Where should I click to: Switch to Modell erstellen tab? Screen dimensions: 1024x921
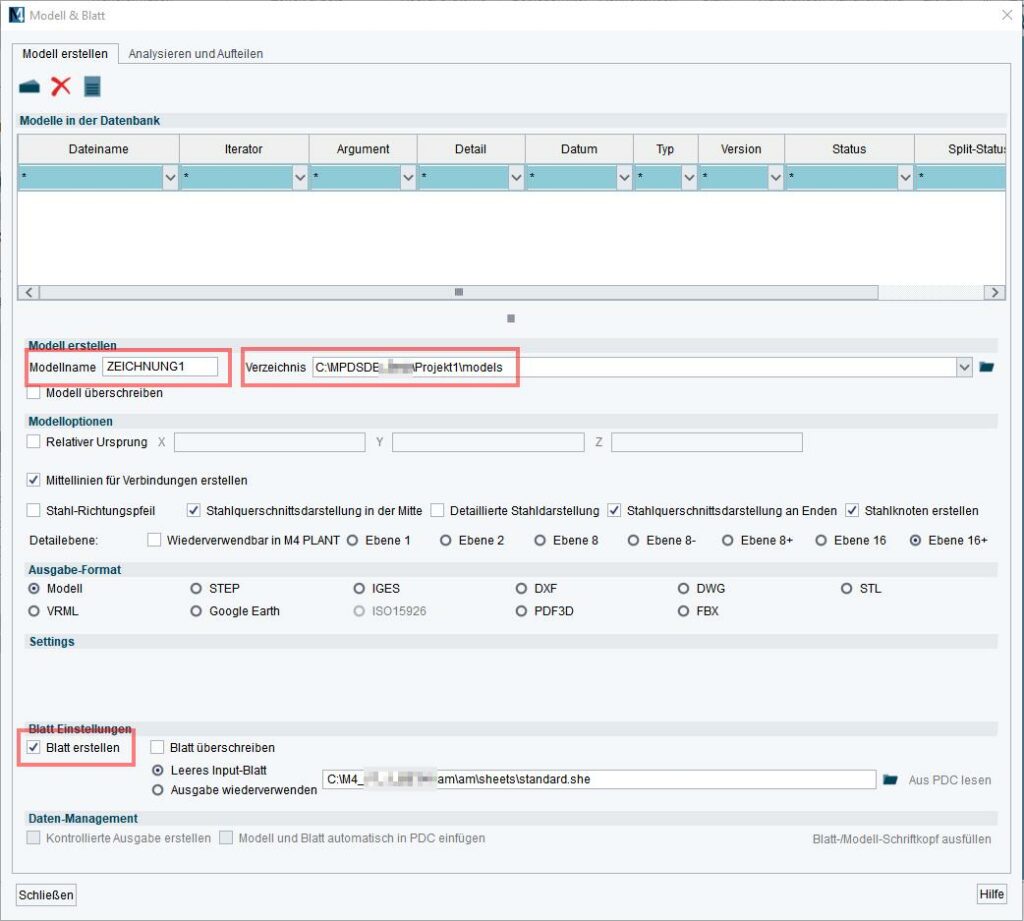click(x=65, y=54)
